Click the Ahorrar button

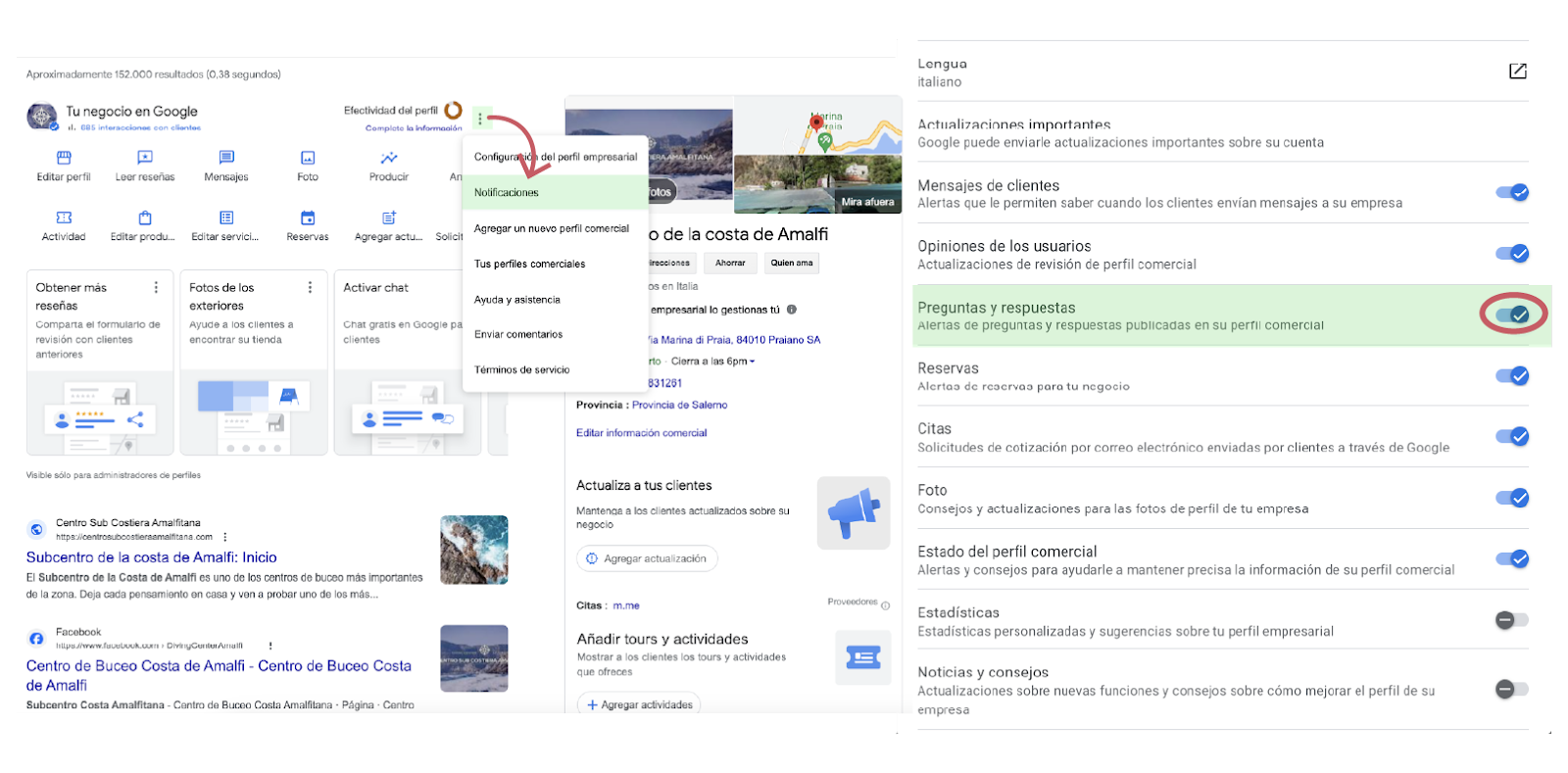(x=730, y=263)
